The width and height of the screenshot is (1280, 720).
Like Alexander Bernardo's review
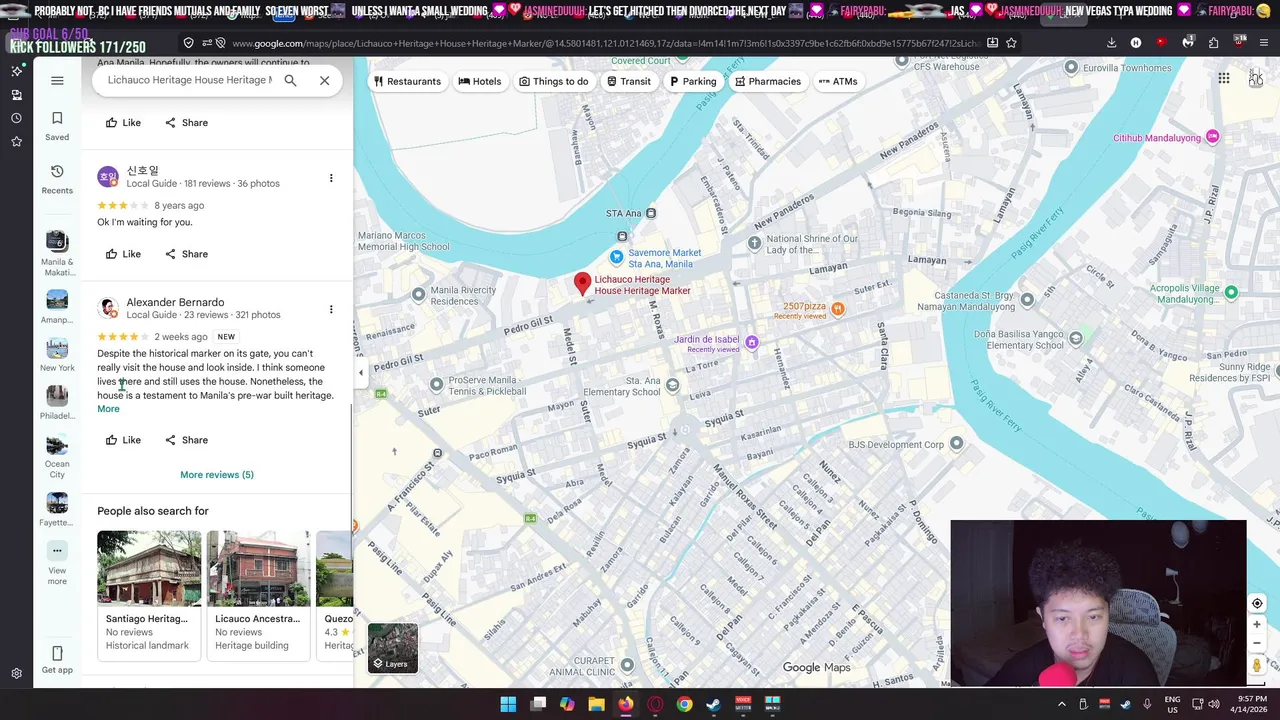point(123,440)
